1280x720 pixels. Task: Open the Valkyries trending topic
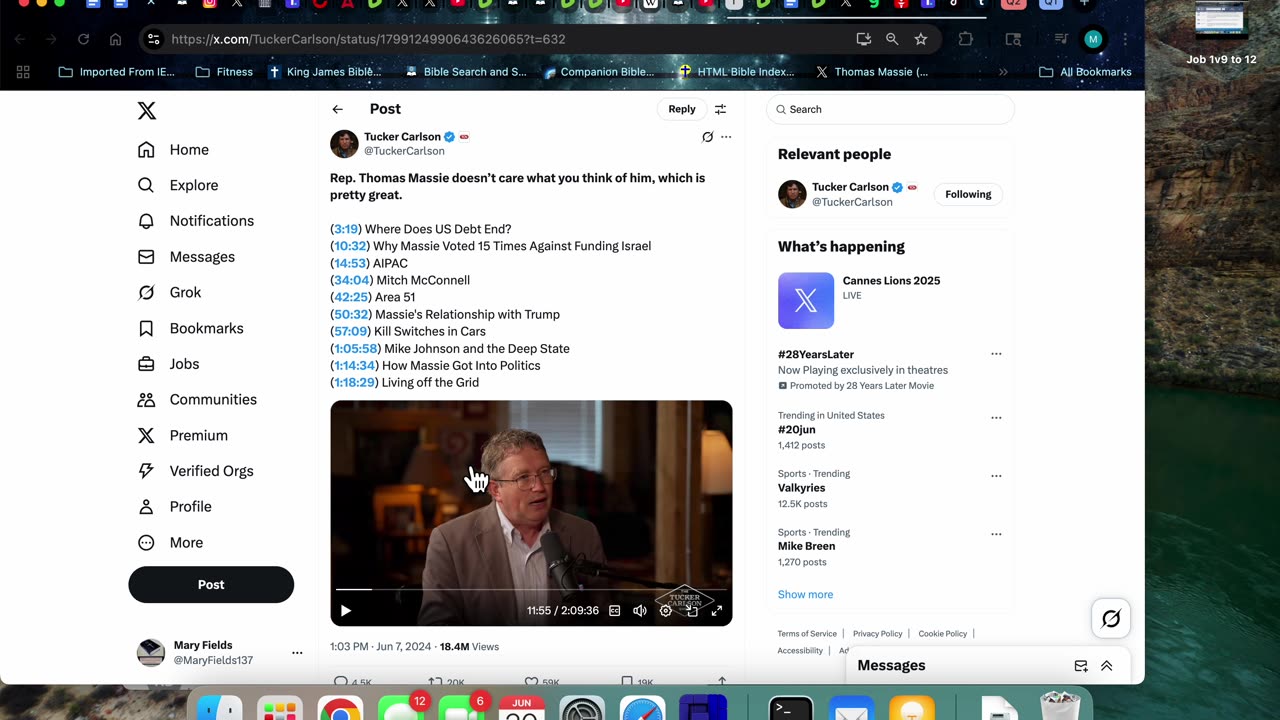point(801,488)
